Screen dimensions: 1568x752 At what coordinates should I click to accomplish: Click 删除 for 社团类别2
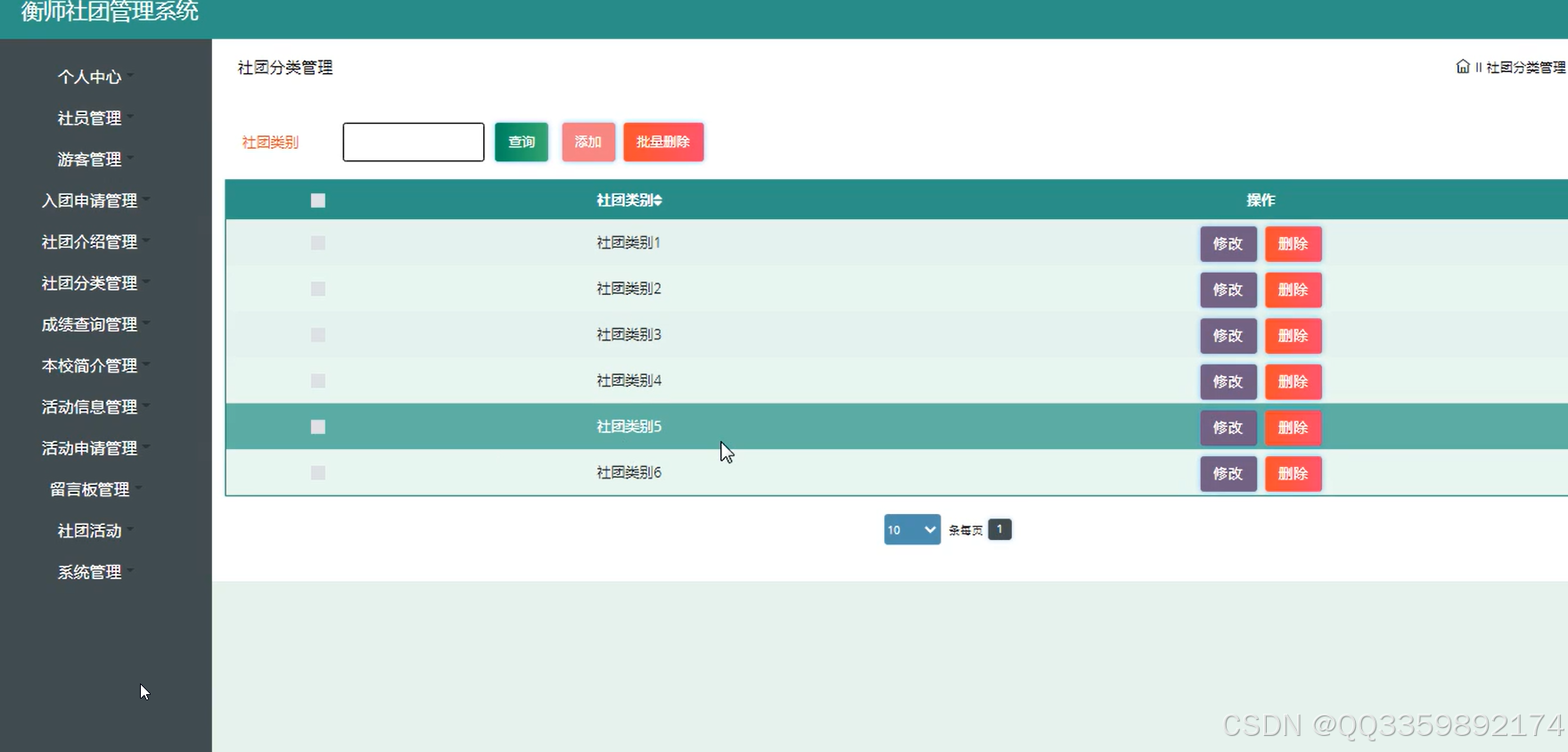(x=1293, y=290)
